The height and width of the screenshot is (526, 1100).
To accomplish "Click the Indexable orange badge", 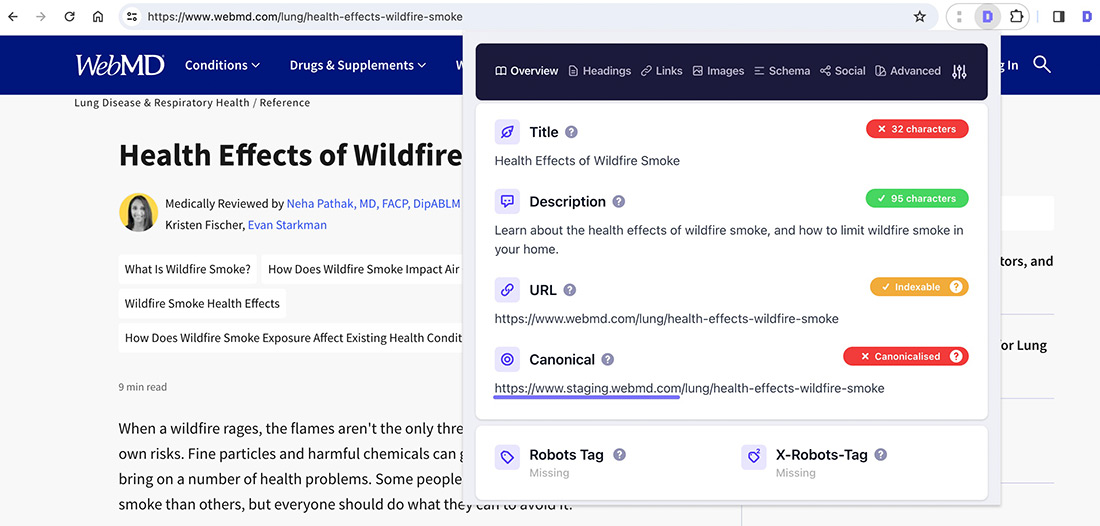I will (919, 287).
